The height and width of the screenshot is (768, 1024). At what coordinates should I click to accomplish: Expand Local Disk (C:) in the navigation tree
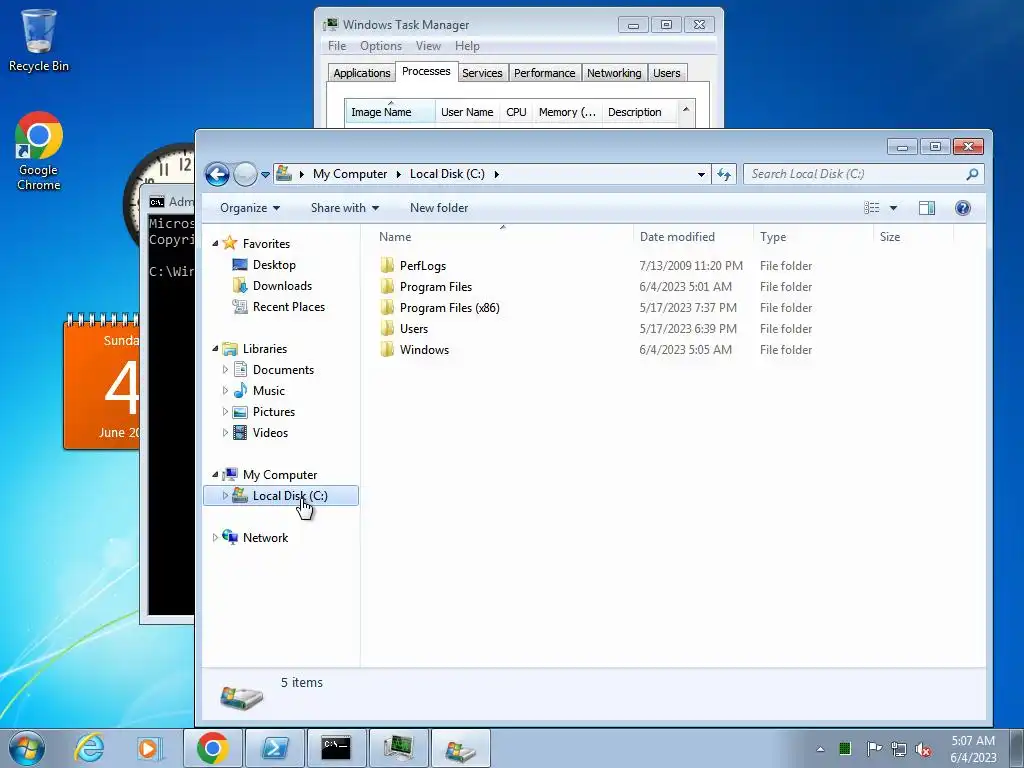(225, 496)
